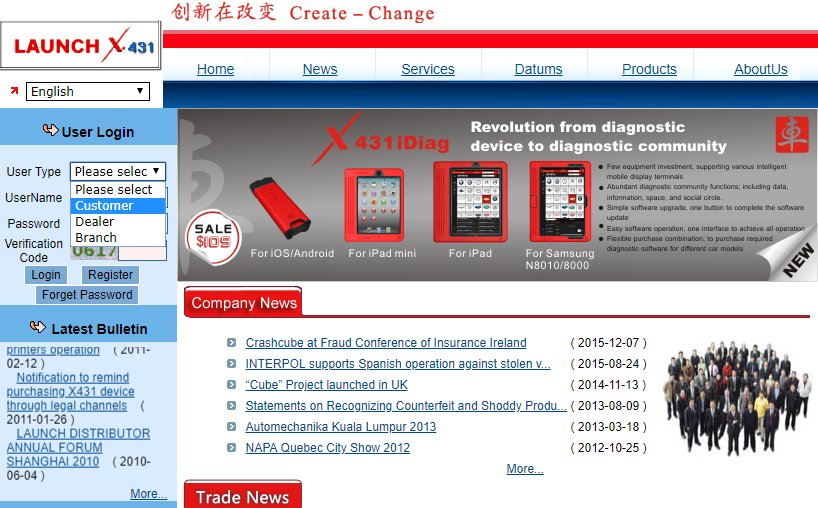This screenshot has width=818, height=508.
Task: Open Cube Project launched in UK article
Action: pos(327,384)
